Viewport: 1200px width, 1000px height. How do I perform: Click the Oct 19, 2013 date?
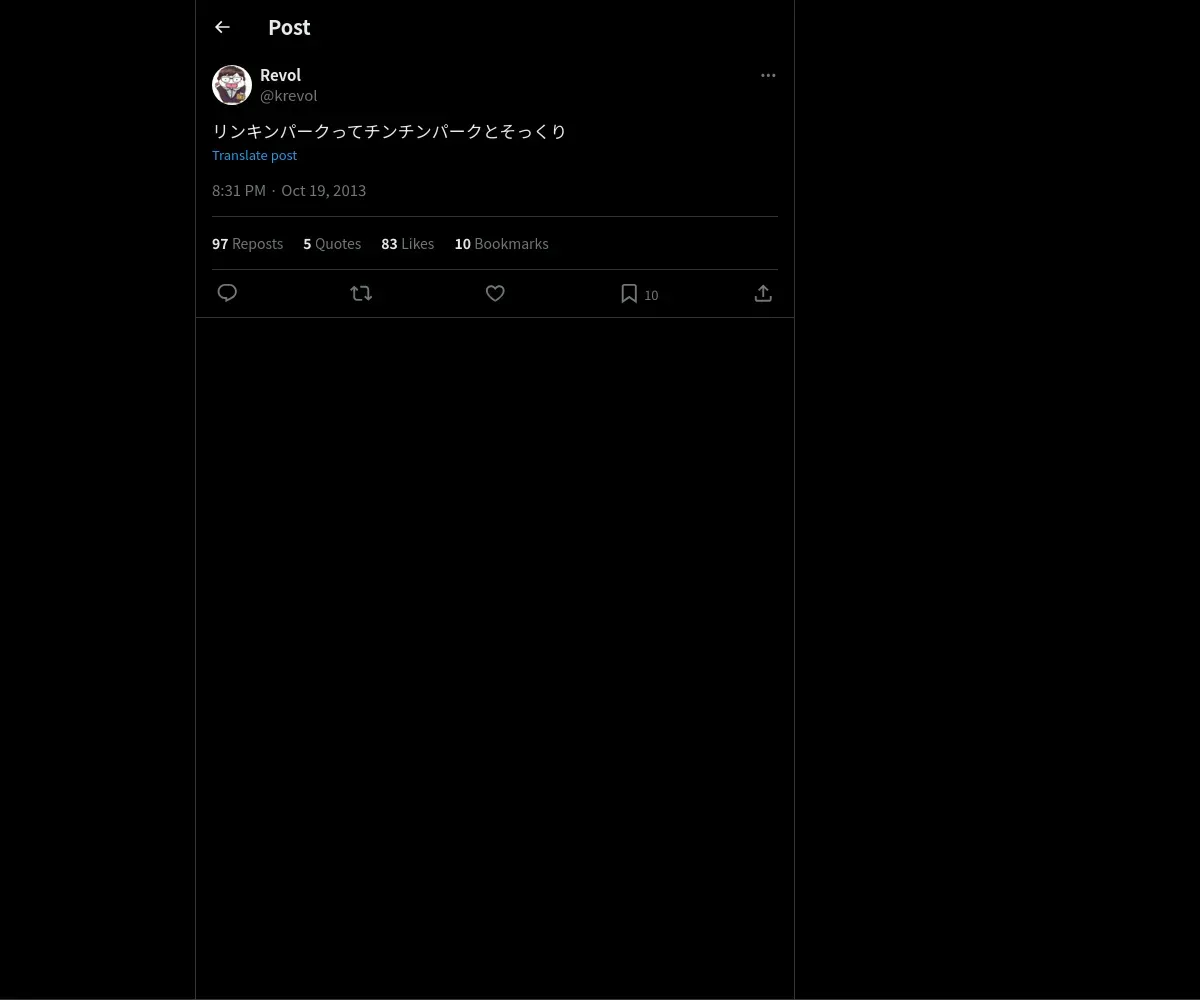(323, 191)
